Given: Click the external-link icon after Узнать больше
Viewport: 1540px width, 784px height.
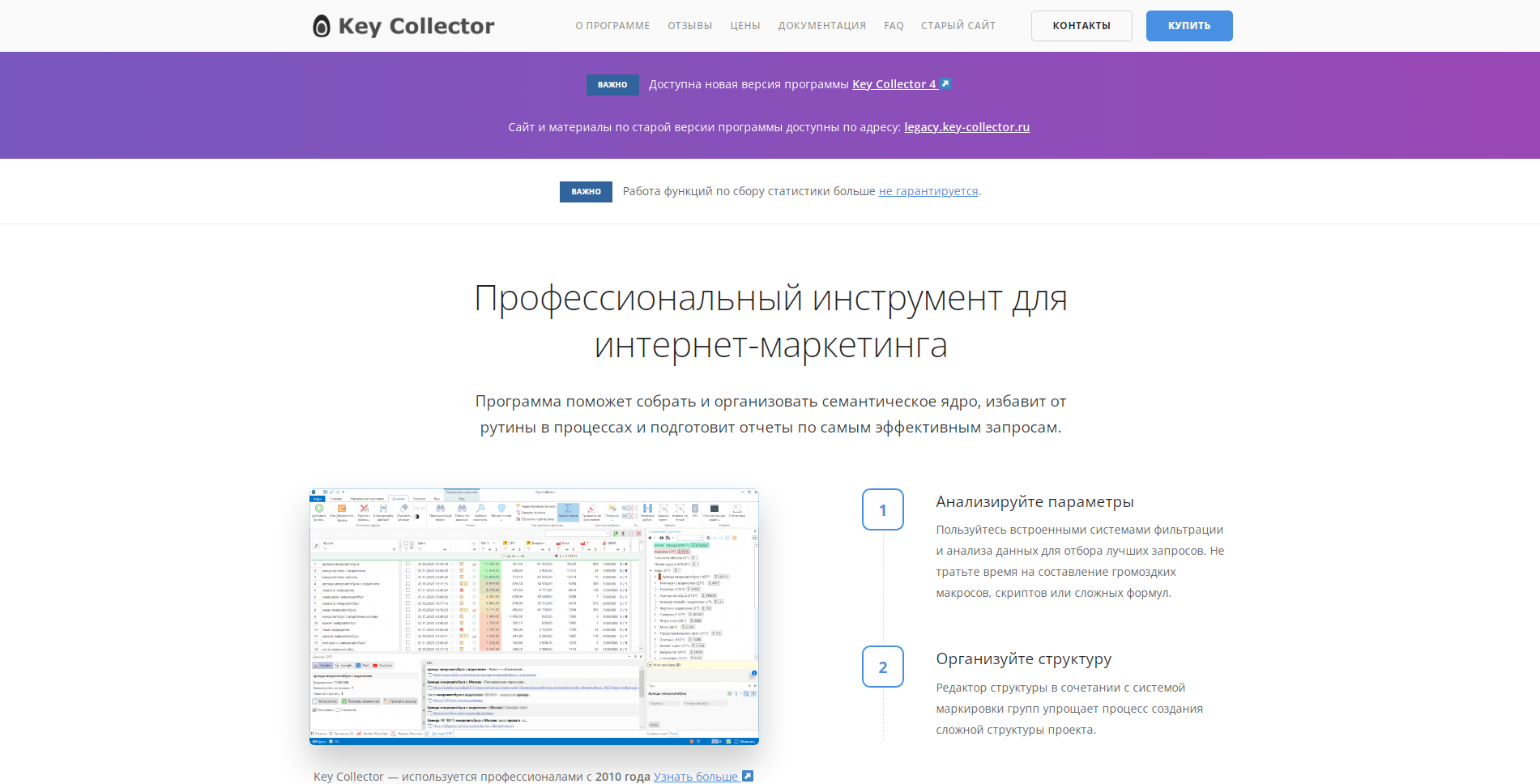Looking at the screenshot, I should pyautogui.click(x=748, y=776).
